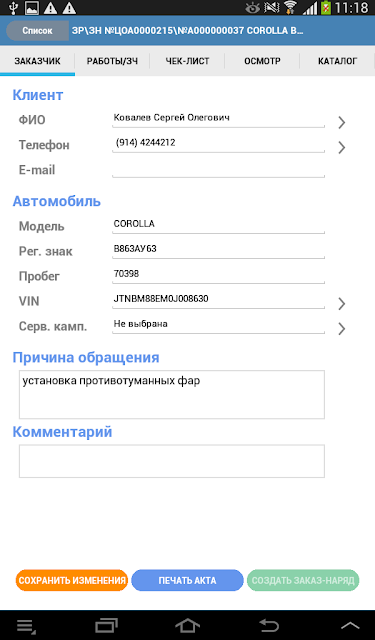375x640 pixels.
Task: Focus the E-mail input field
Action: [218, 169]
